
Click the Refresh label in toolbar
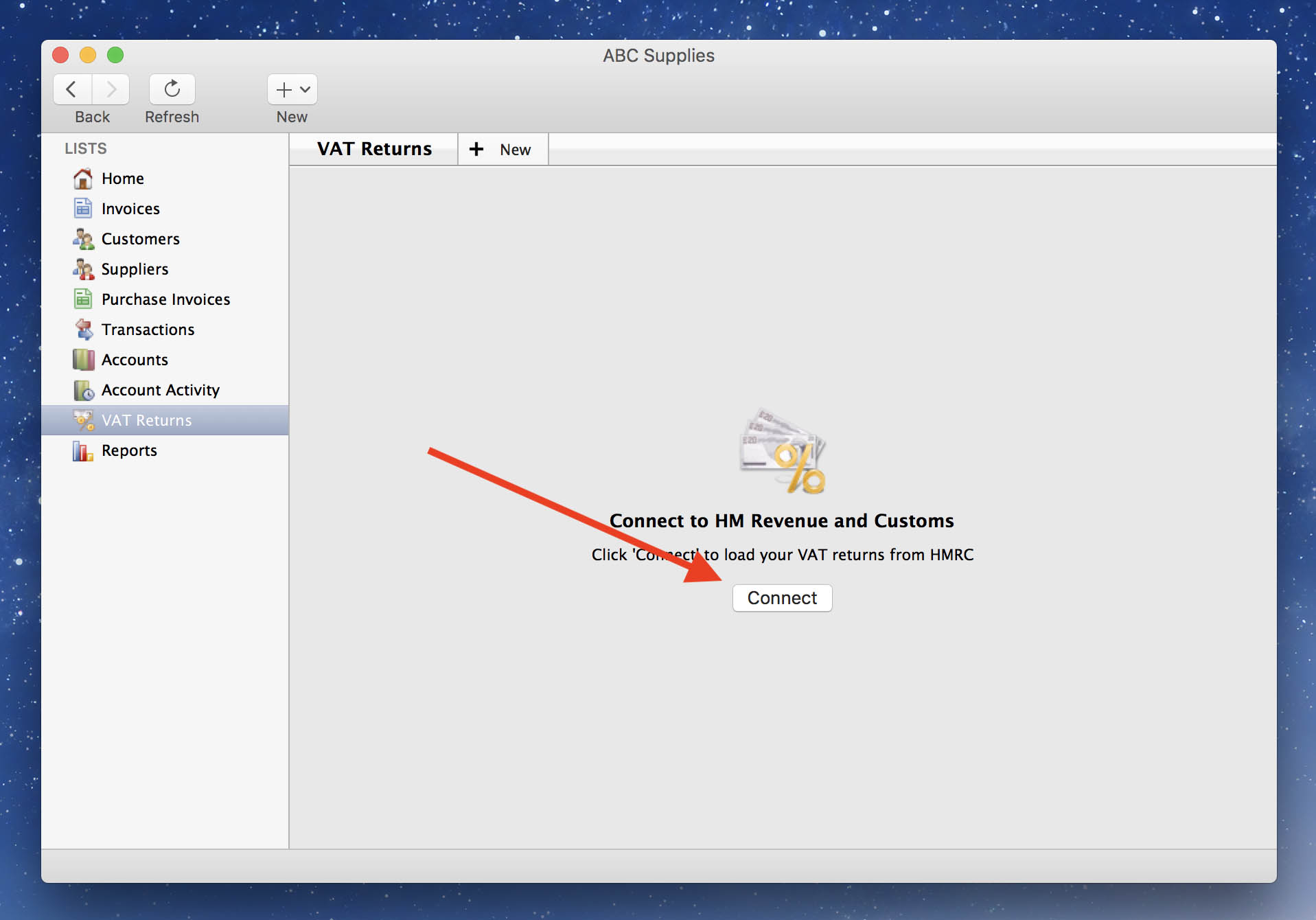click(172, 117)
